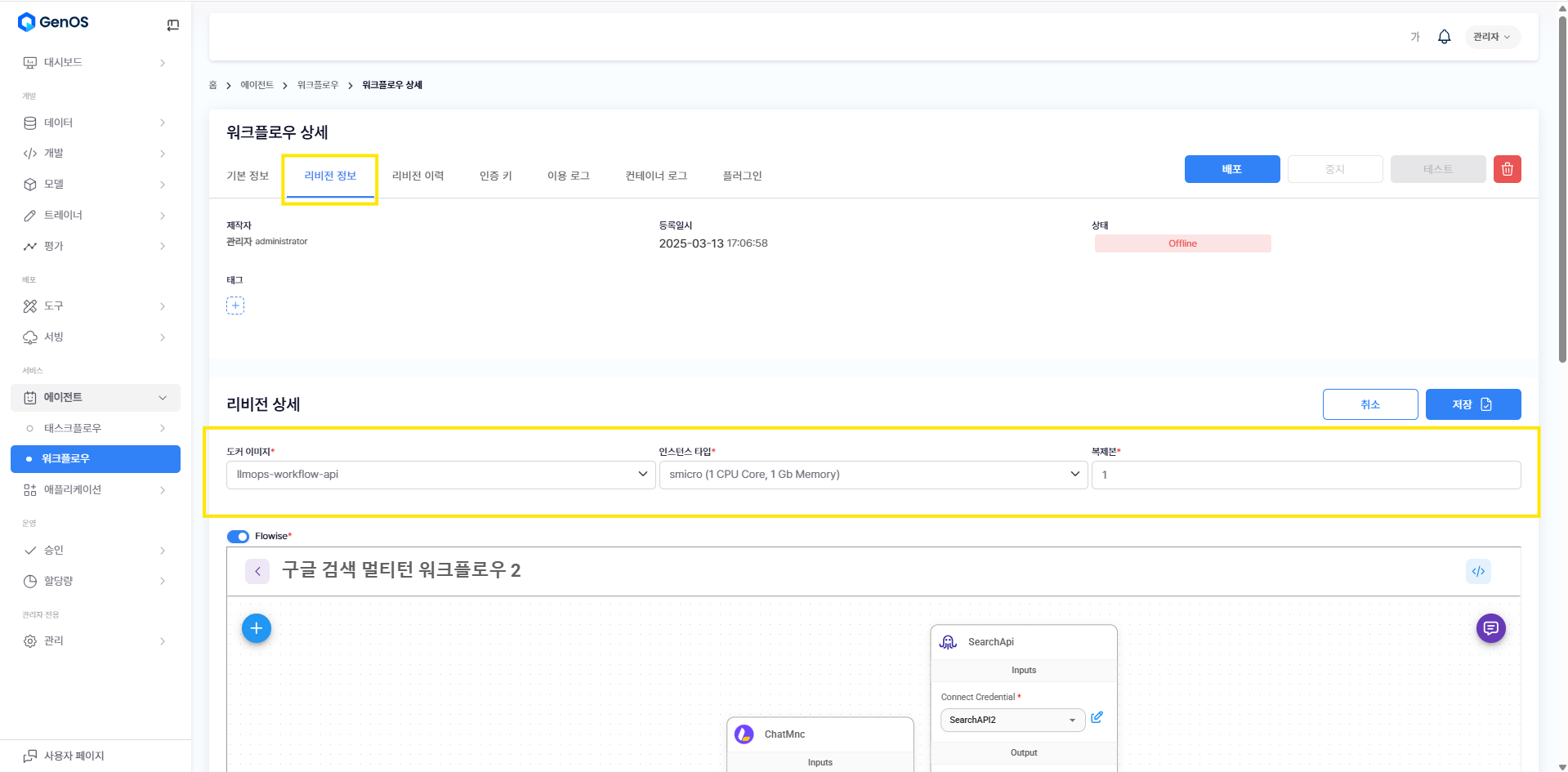The height and width of the screenshot is (772, 1568).
Task: Collapse the sidebar with top icon
Action: click(x=172, y=25)
